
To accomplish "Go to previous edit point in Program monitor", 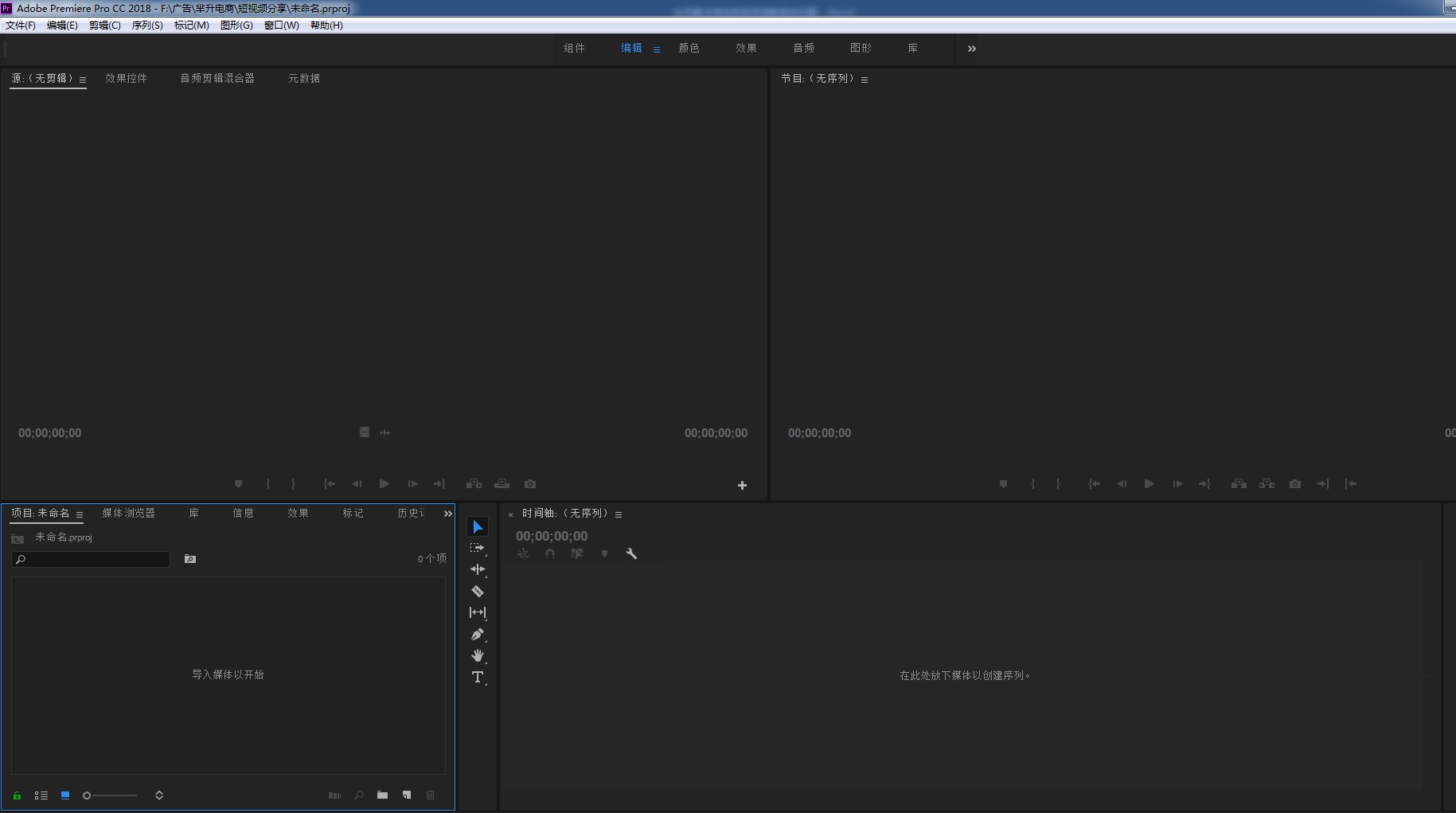I will [x=1351, y=484].
